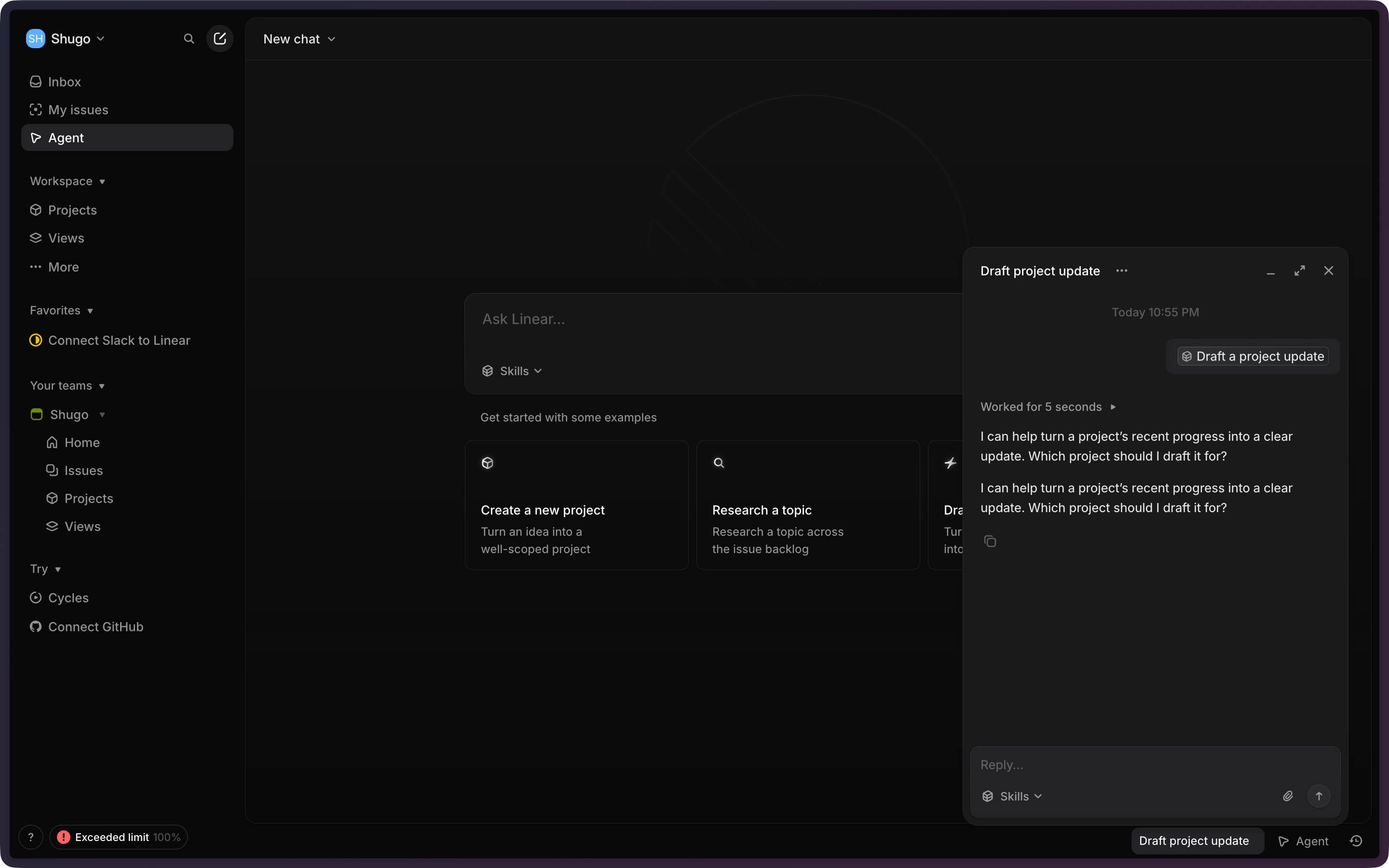The width and height of the screenshot is (1389, 868).
Task: Open My issues
Action: pyautogui.click(x=127, y=109)
